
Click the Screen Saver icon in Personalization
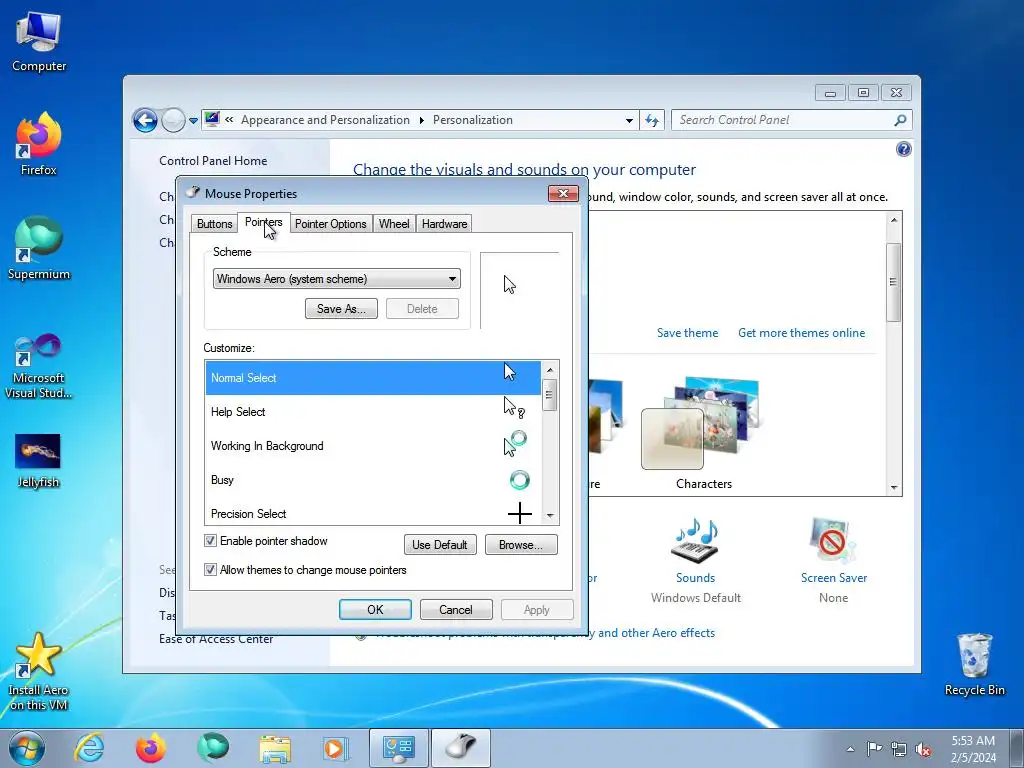[x=833, y=541]
